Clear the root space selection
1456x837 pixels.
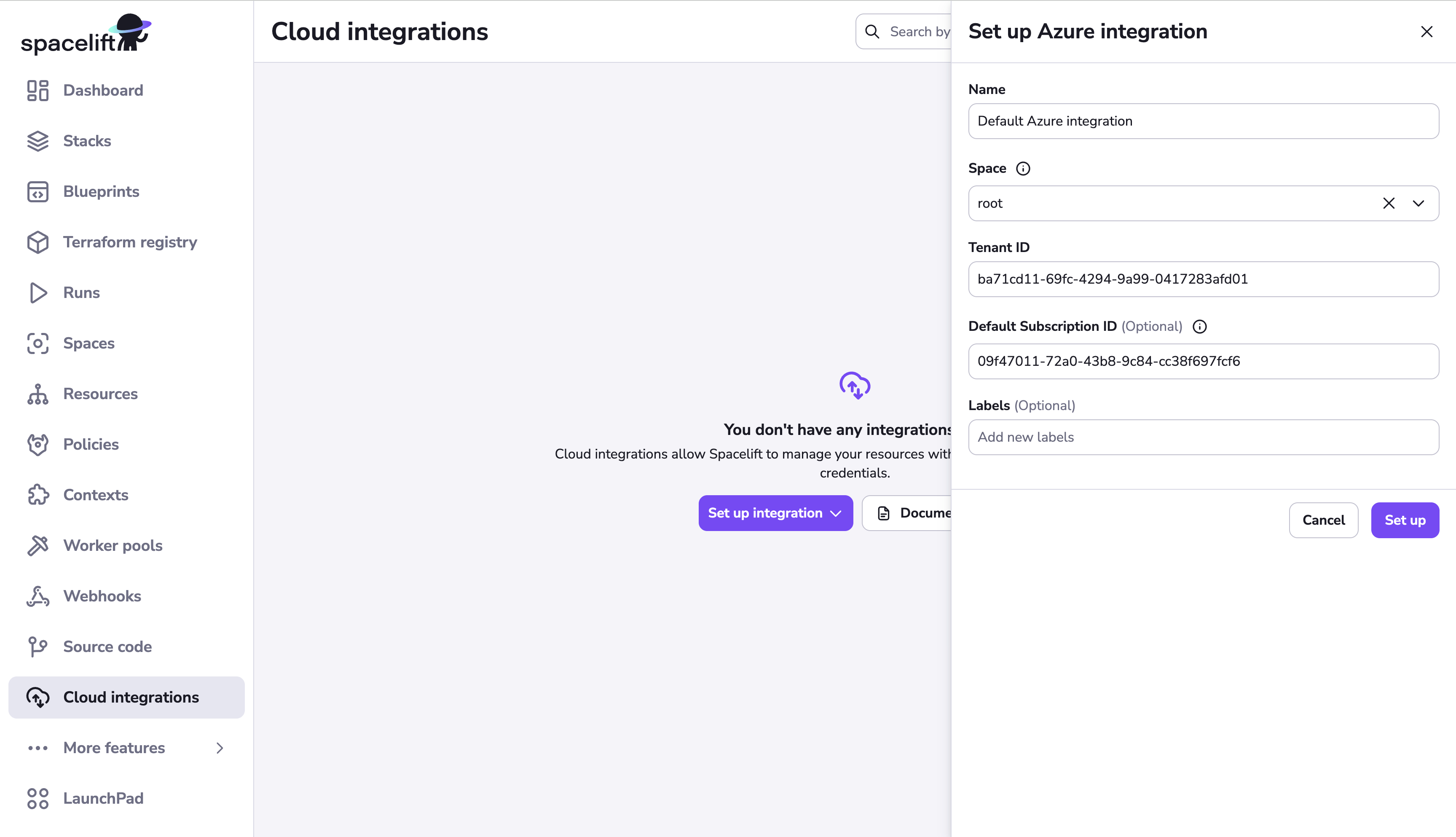pyautogui.click(x=1389, y=204)
